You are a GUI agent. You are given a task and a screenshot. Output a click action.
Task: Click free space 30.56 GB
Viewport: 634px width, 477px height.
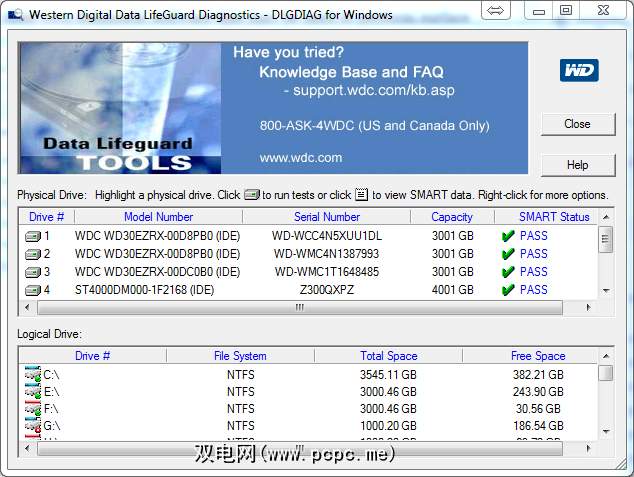(x=538, y=409)
